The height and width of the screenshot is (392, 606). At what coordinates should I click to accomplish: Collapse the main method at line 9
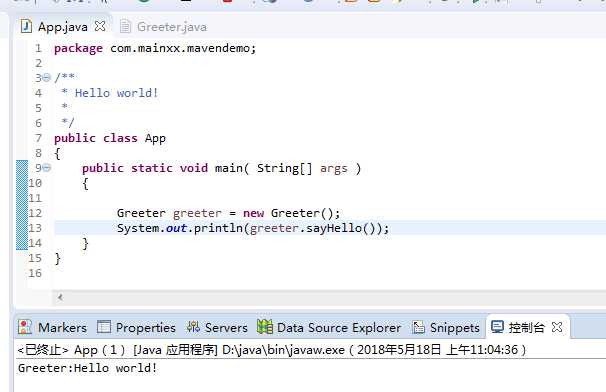pos(46,168)
